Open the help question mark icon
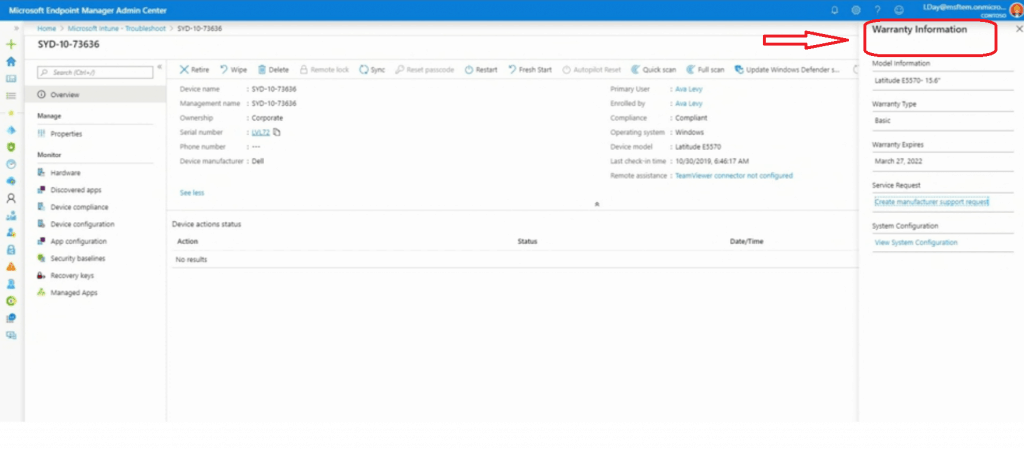The height and width of the screenshot is (450, 1024). coord(878,10)
